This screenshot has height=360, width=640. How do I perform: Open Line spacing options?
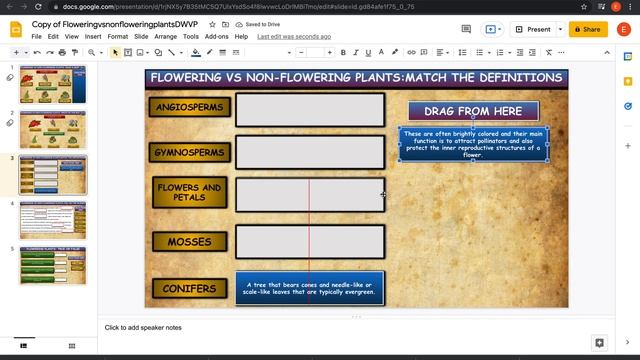[462, 53]
